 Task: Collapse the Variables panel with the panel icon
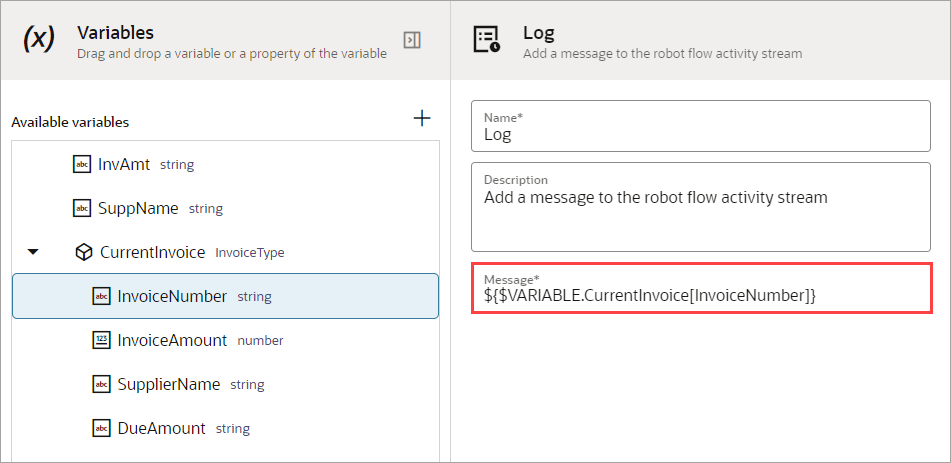click(x=412, y=41)
